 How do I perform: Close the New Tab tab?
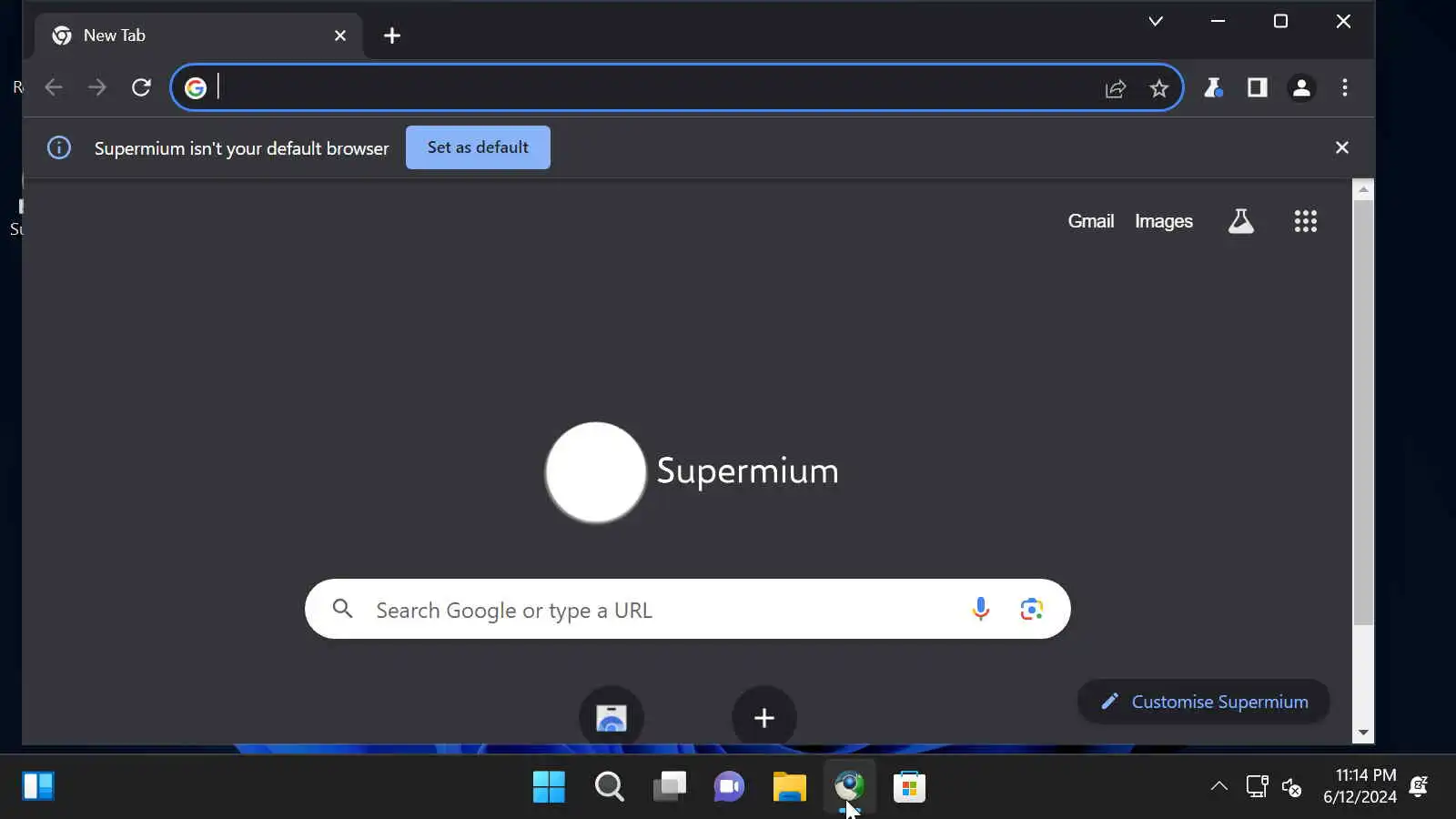(340, 35)
